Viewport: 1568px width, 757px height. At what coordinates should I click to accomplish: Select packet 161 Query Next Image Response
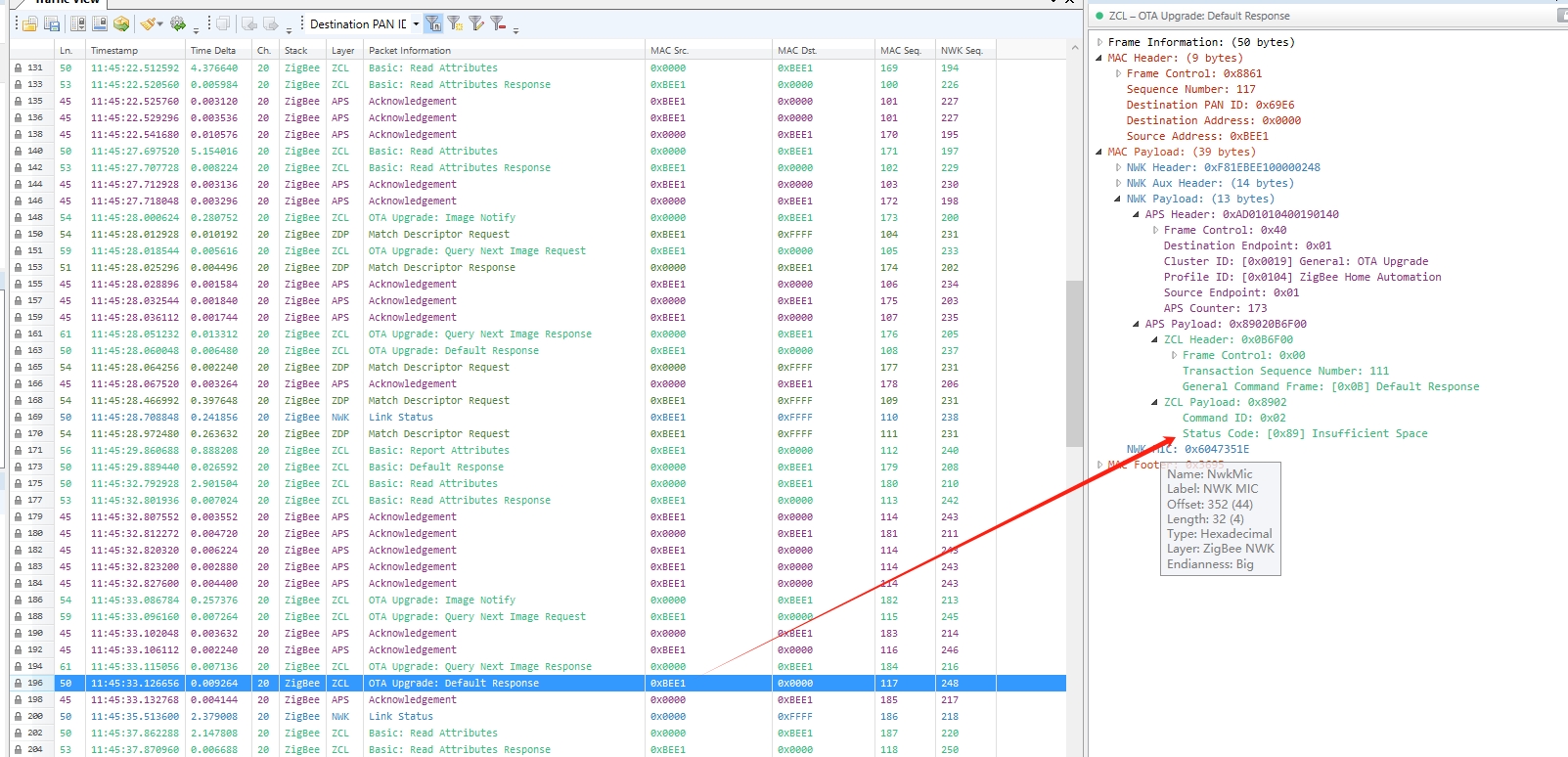point(538,334)
